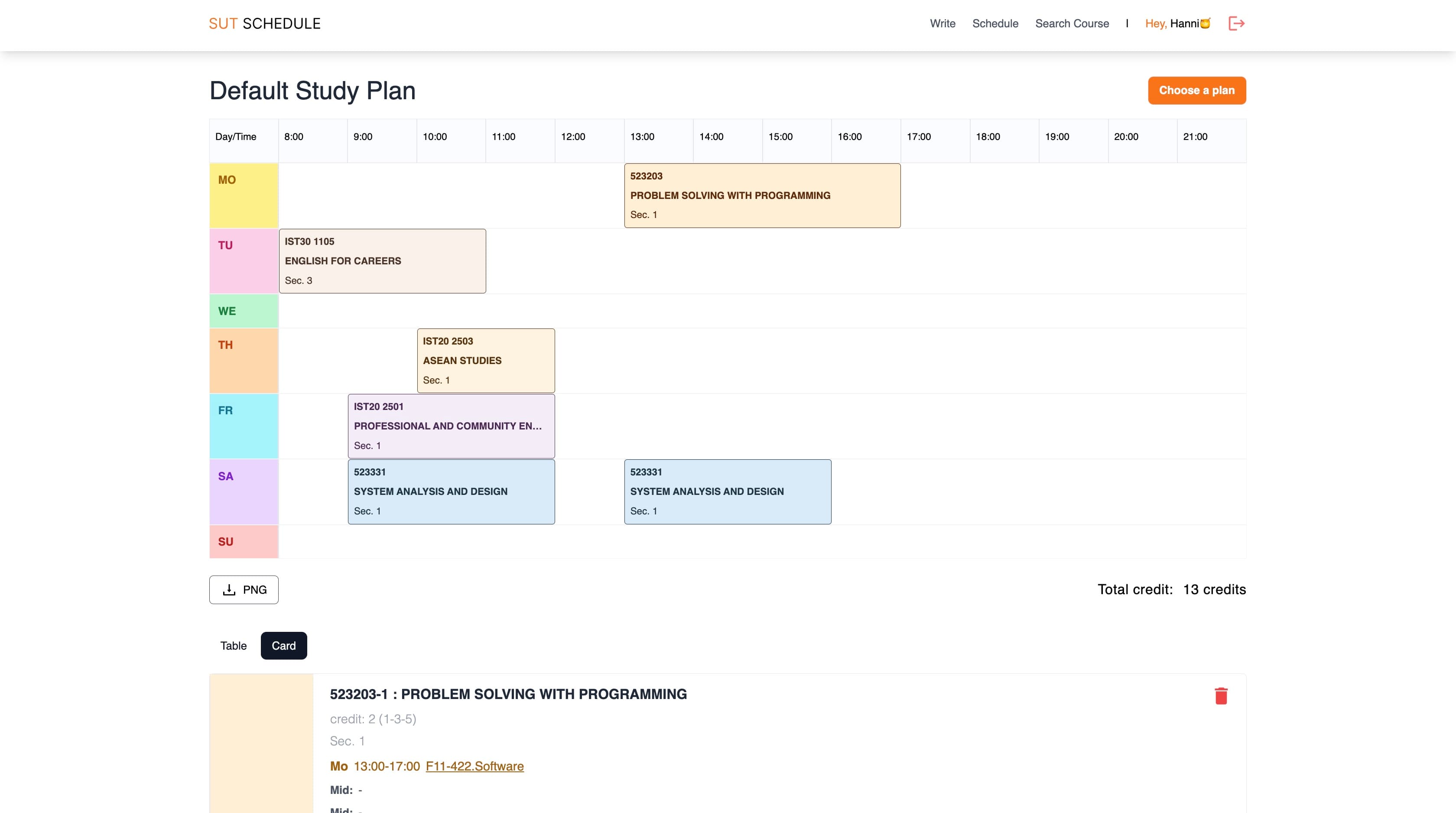1456x813 pixels.
Task: Click Saturday morning System Analysis and Design block
Action: [451, 492]
